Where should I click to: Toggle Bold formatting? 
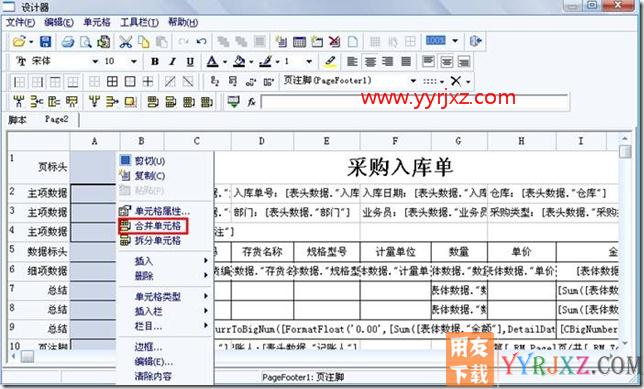pos(155,62)
